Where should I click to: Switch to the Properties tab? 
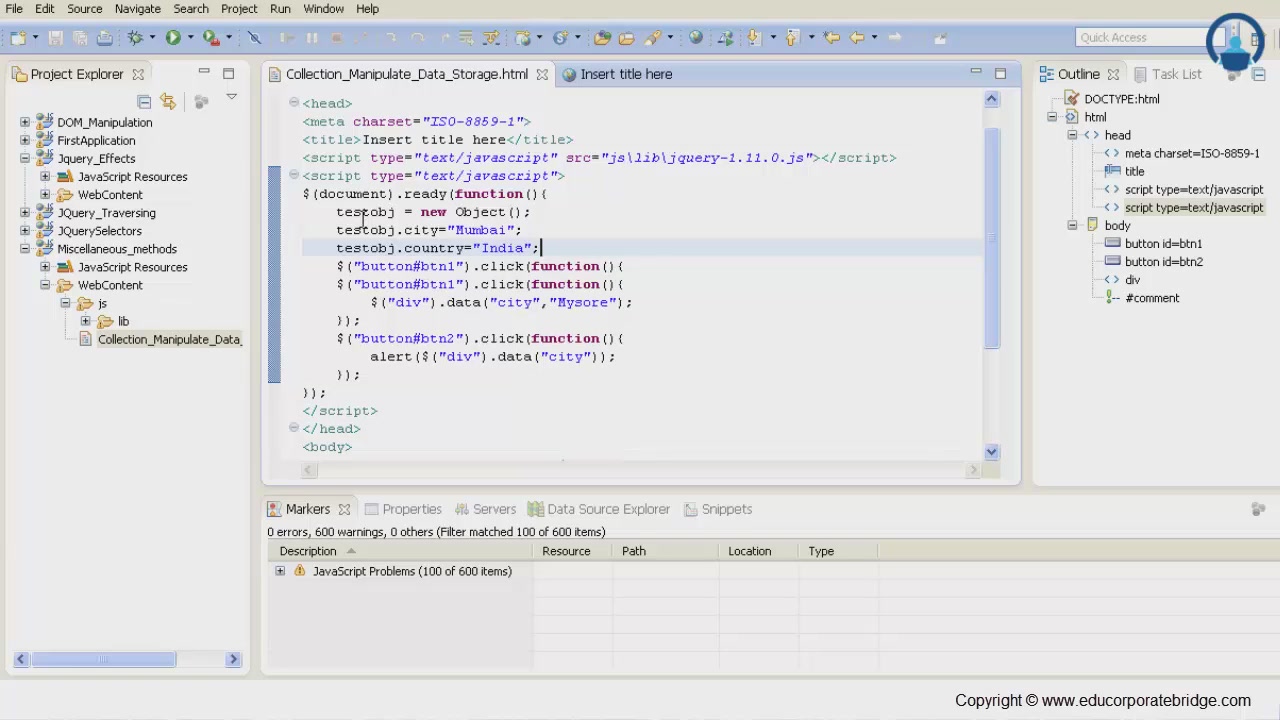point(403,509)
